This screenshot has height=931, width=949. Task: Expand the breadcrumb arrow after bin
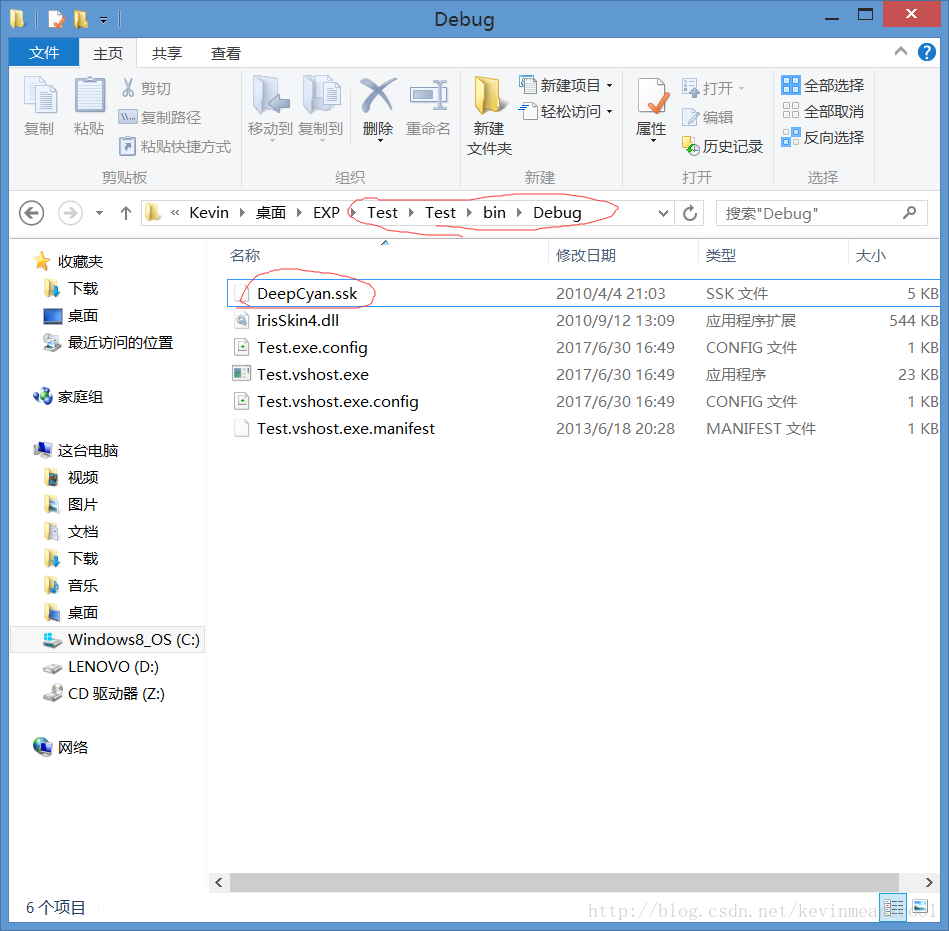click(x=519, y=212)
